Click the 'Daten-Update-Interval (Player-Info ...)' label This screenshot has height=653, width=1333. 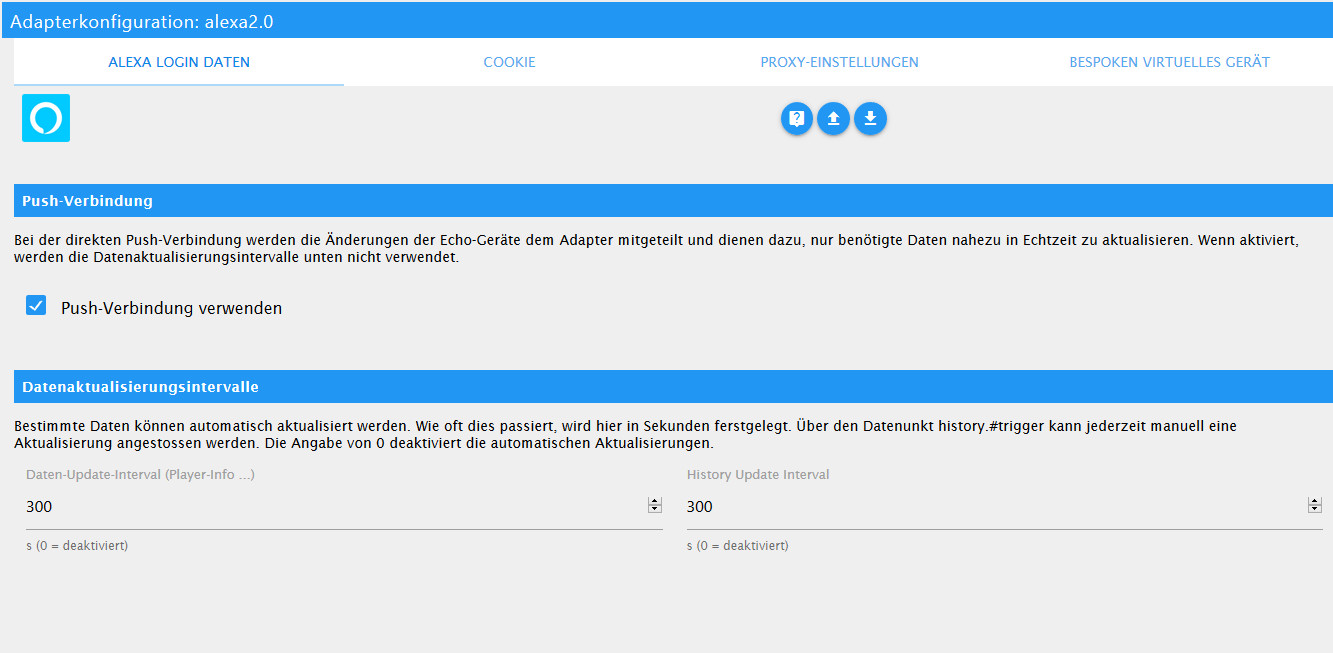[x=140, y=475]
